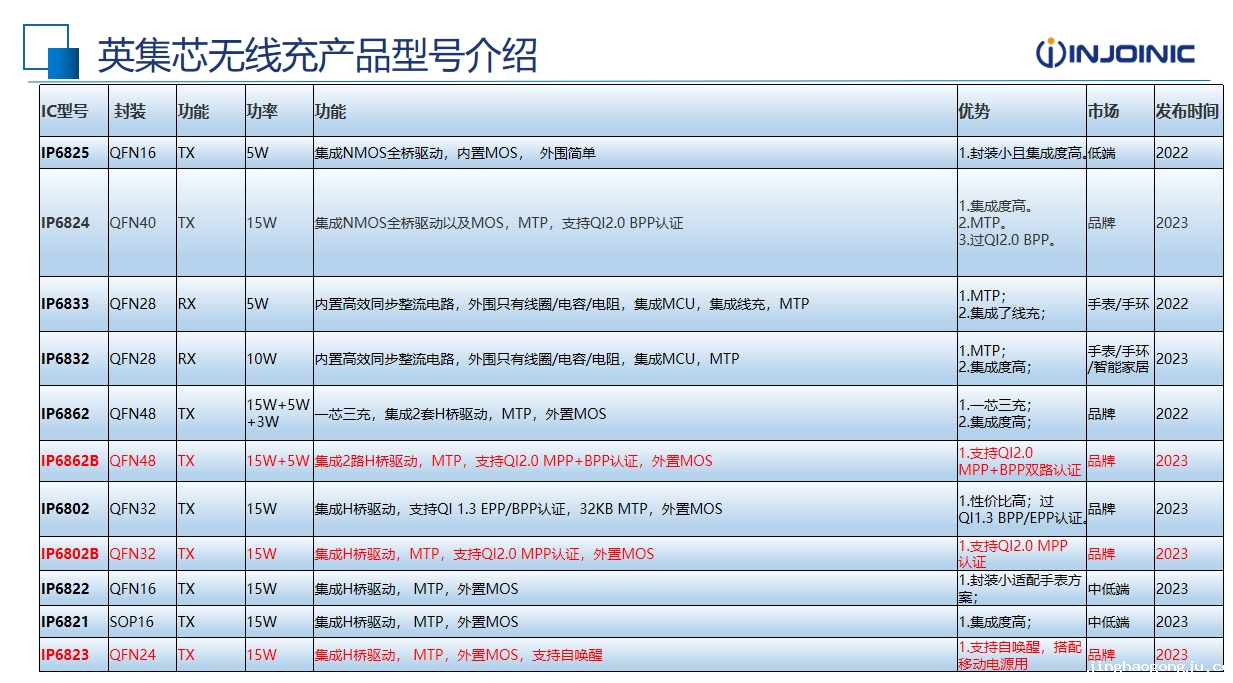Click advantage cell 封装小适配手表方案
The image size is (1233, 683).
1020,589
